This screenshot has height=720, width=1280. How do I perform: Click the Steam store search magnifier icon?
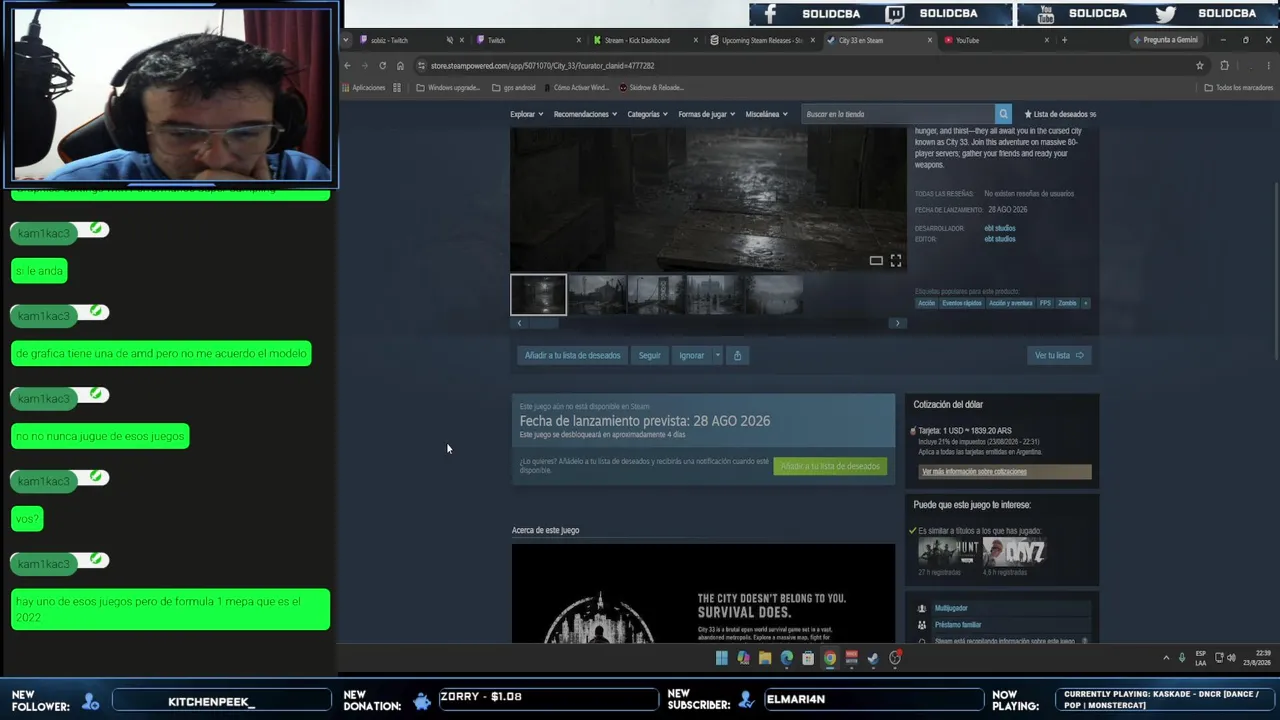(x=1003, y=114)
